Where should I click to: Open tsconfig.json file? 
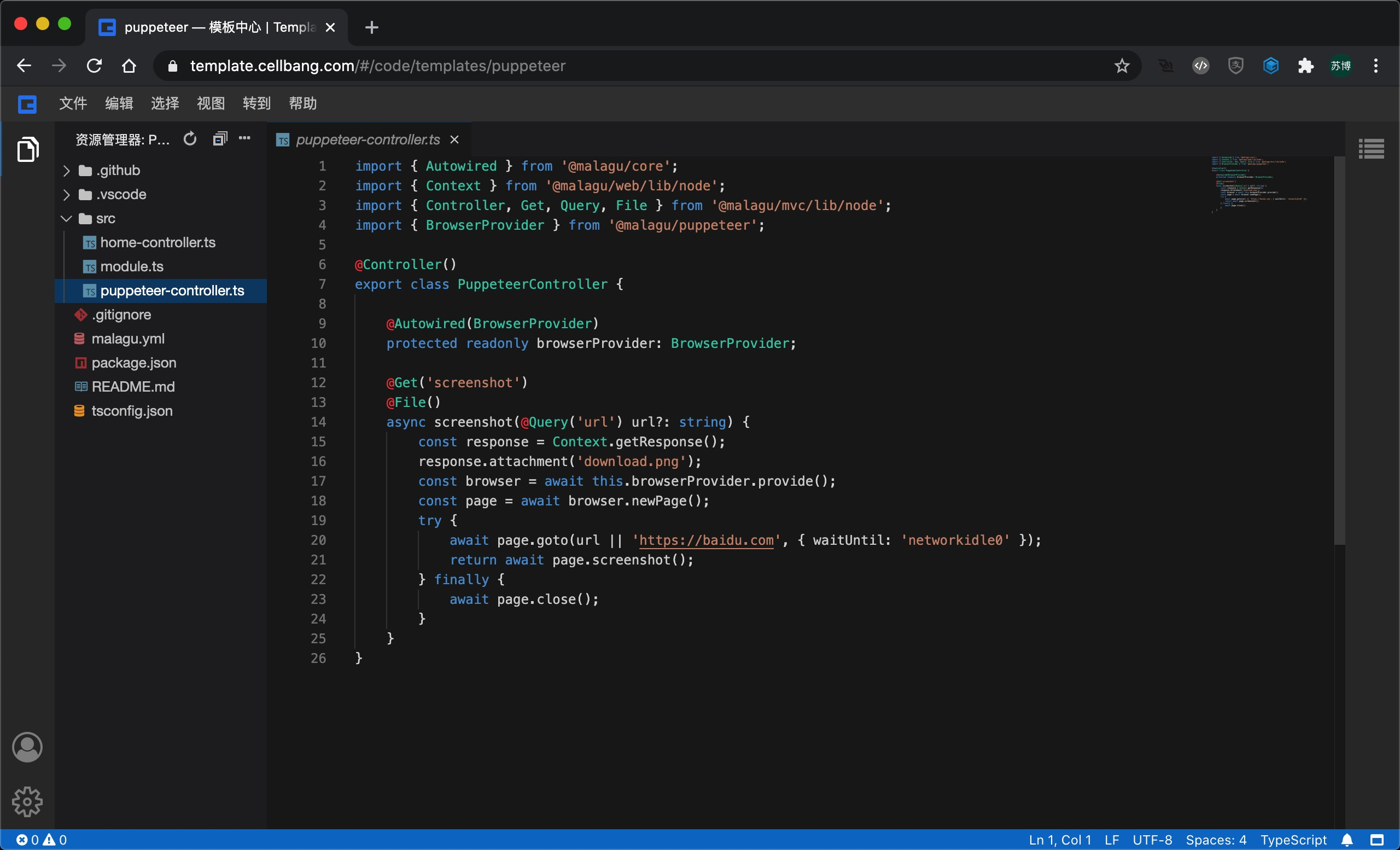pyautogui.click(x=160, y=411)
